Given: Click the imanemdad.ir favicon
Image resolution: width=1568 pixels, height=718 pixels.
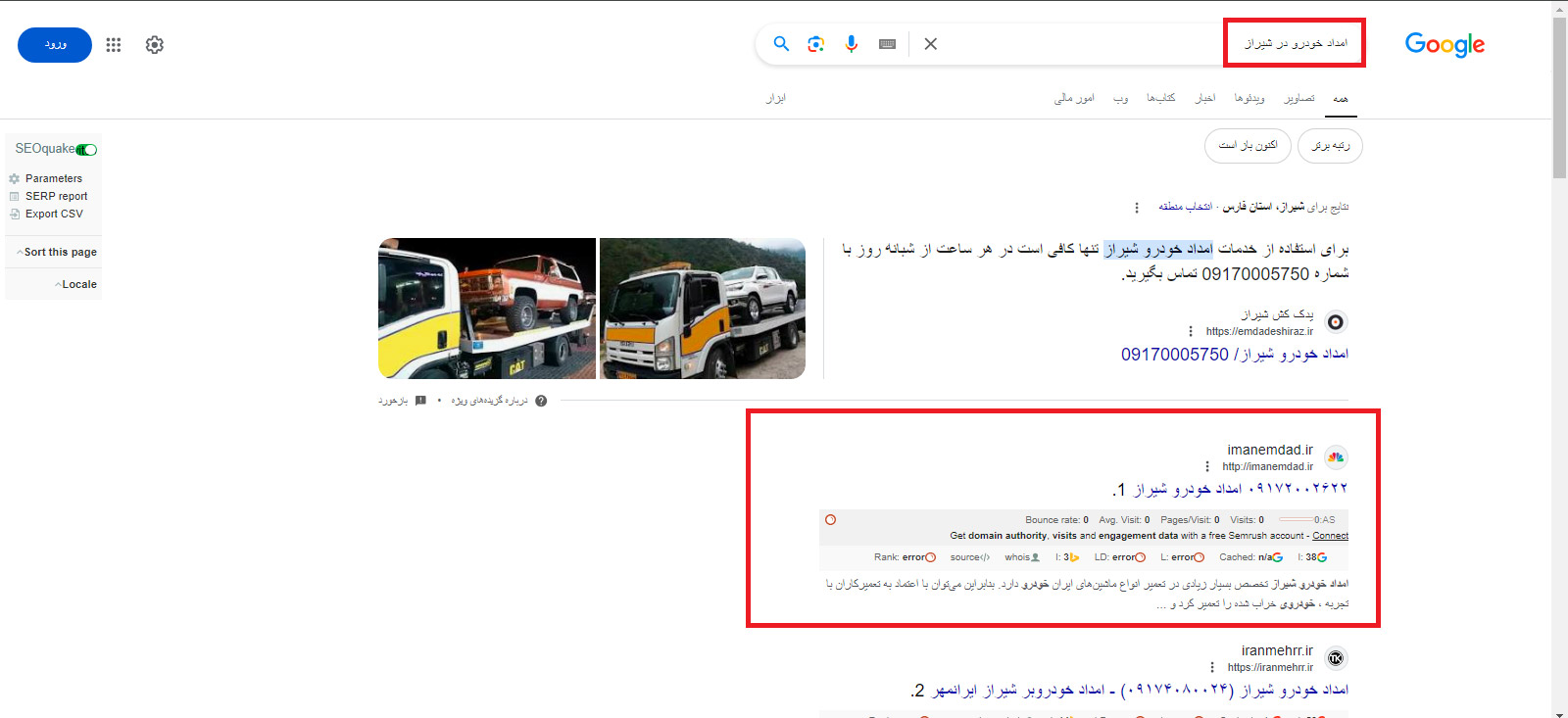Looking at the screenshot, I should pos(1336,457).
